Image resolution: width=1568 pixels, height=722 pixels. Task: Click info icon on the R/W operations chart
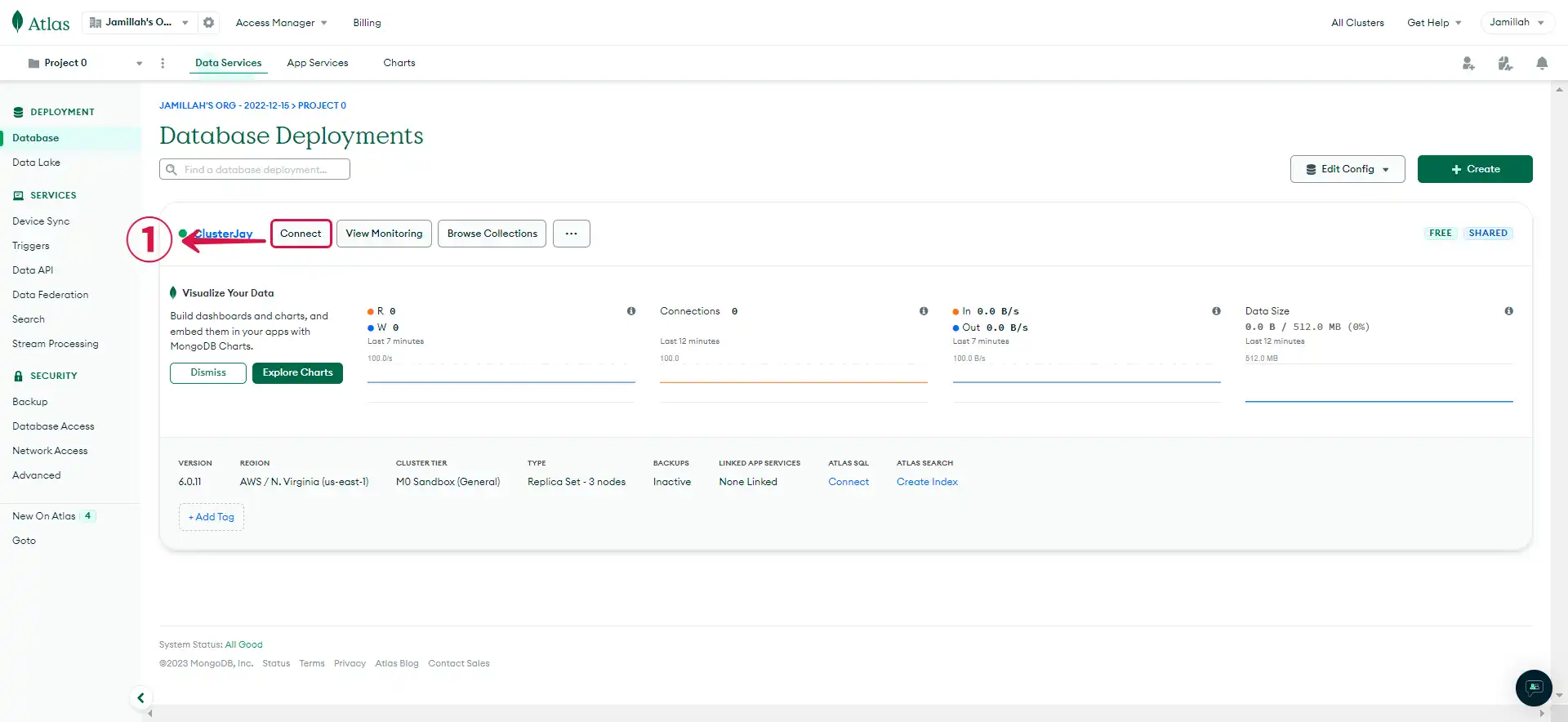coord(631,311)
